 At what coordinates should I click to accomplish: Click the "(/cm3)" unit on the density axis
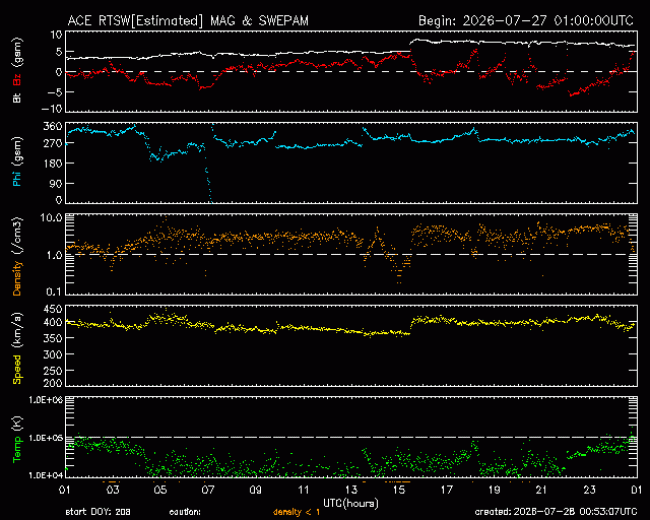click(x=17, y=237)
